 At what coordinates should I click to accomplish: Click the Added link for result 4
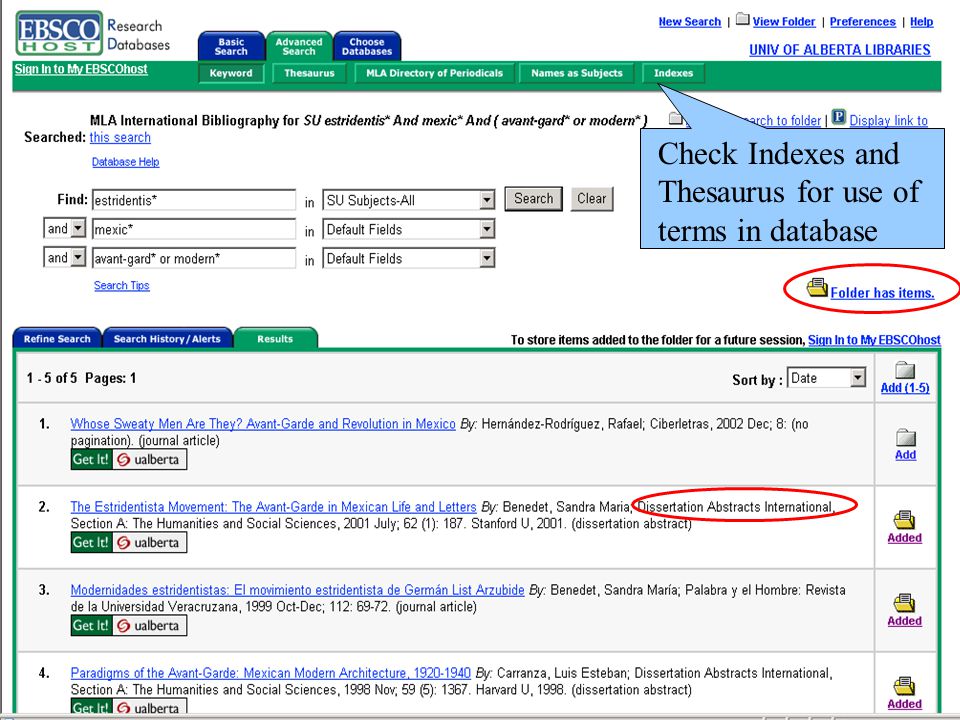point(904,704)
